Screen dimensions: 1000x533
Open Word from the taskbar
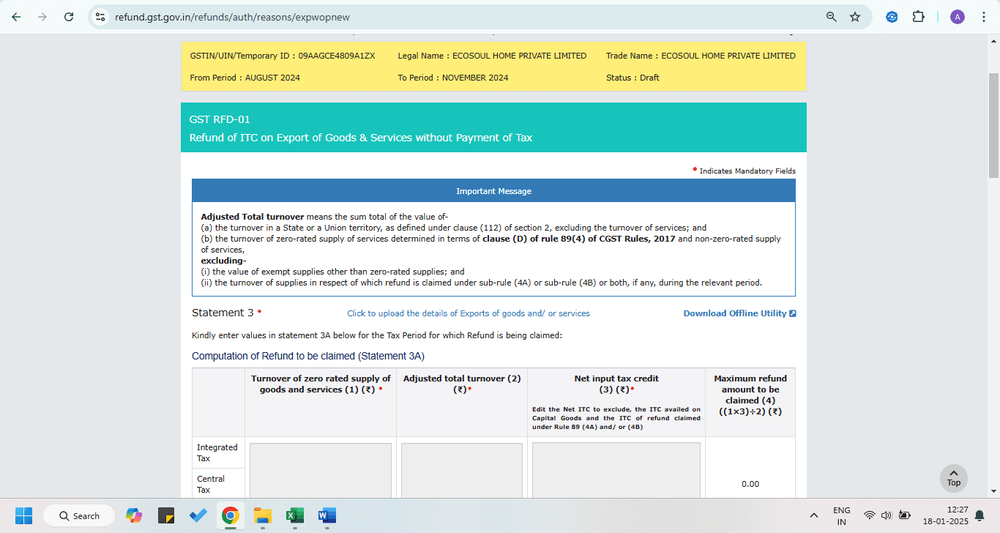click(x=327, y=515)
